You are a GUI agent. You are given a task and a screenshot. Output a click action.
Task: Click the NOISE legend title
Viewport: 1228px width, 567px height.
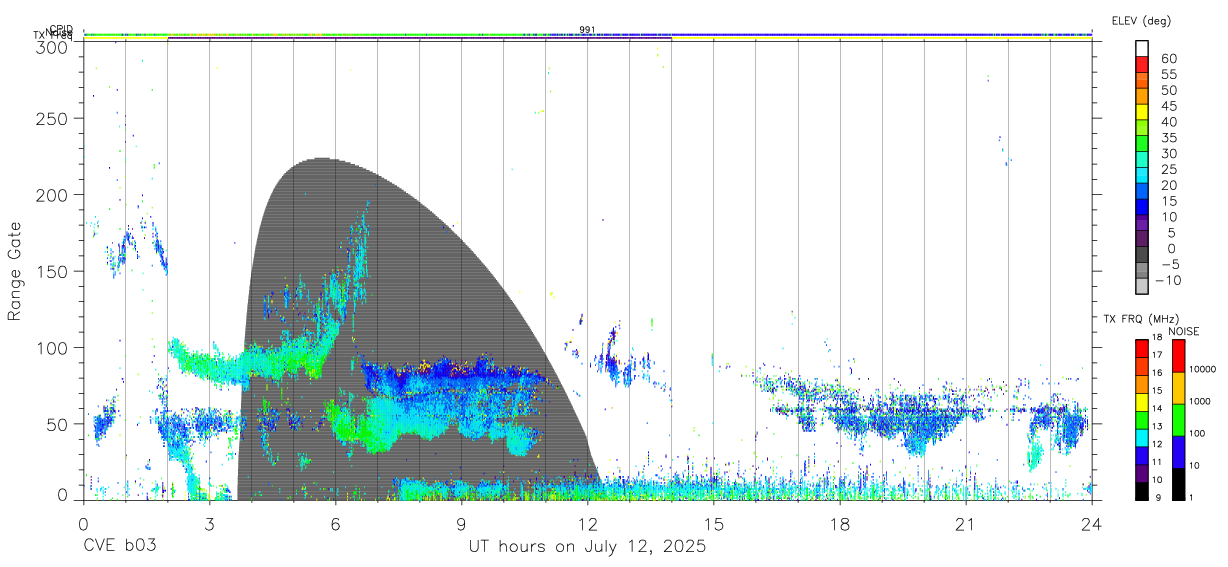[1183, 331]
